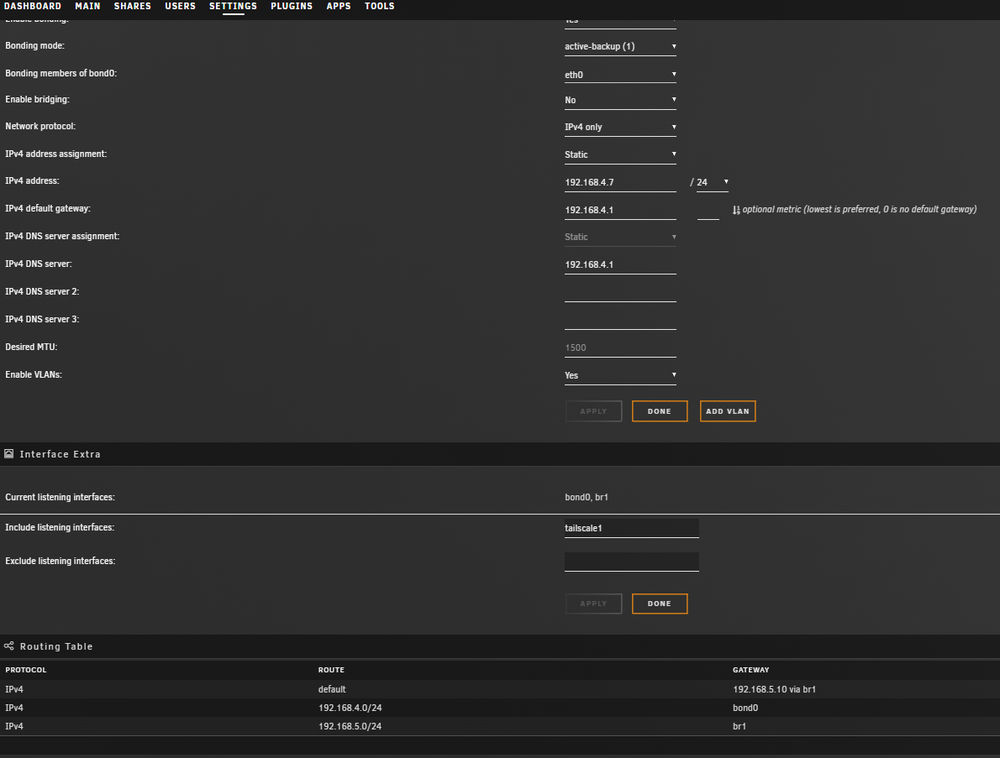
Task: Click Done next to Add VLAN
Action: coord(659,411)
